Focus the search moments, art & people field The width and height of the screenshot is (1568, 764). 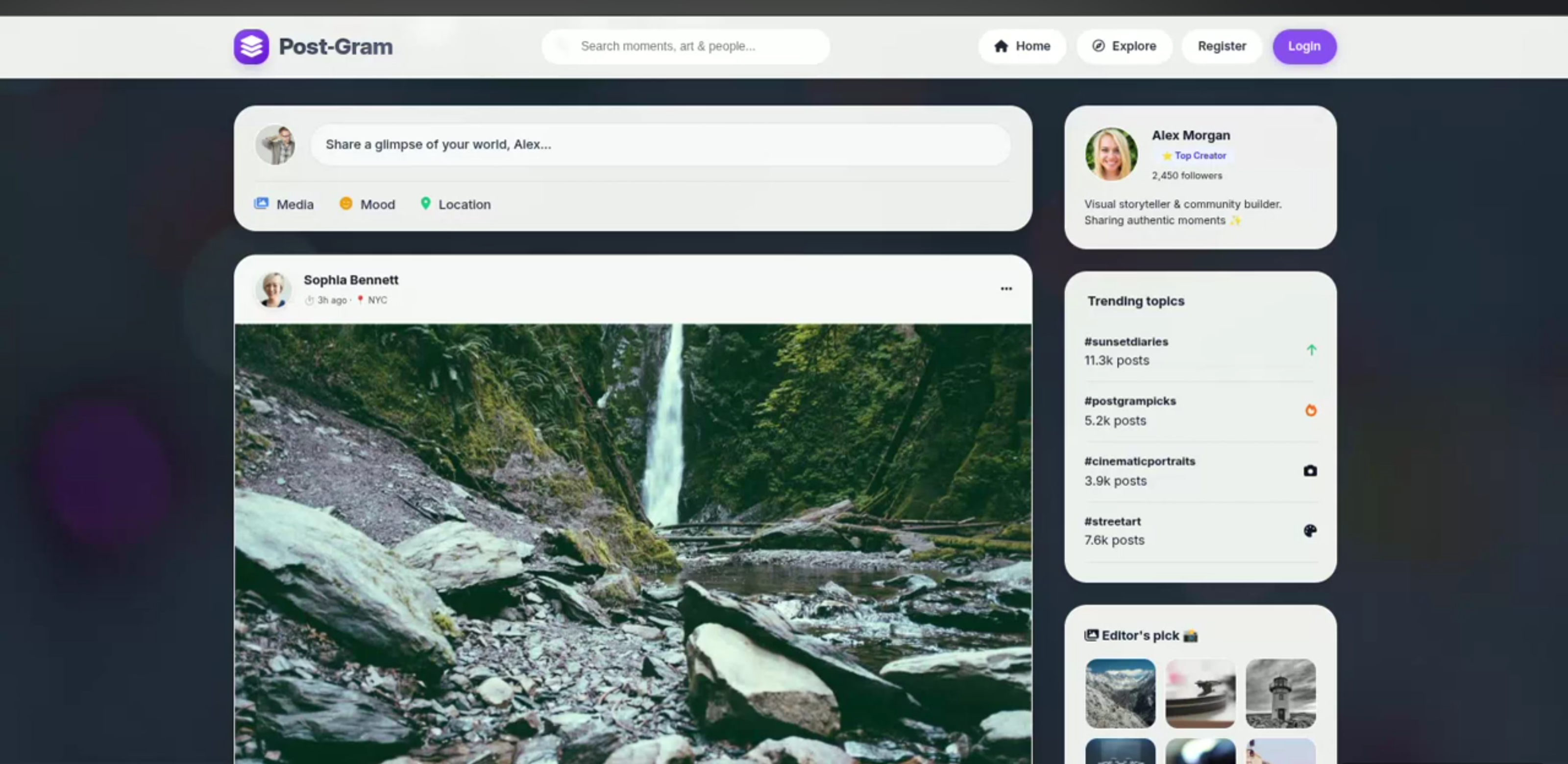pyautogui.click(x=686, y=46)
